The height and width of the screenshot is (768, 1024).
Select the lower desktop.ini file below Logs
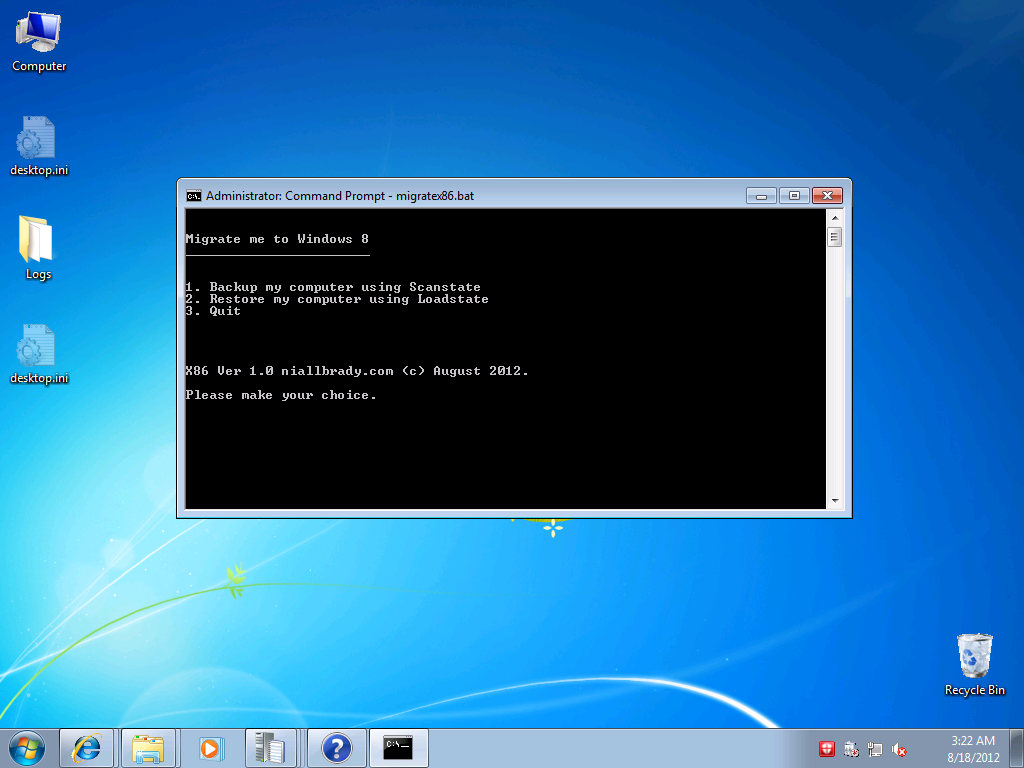(39, 355)
